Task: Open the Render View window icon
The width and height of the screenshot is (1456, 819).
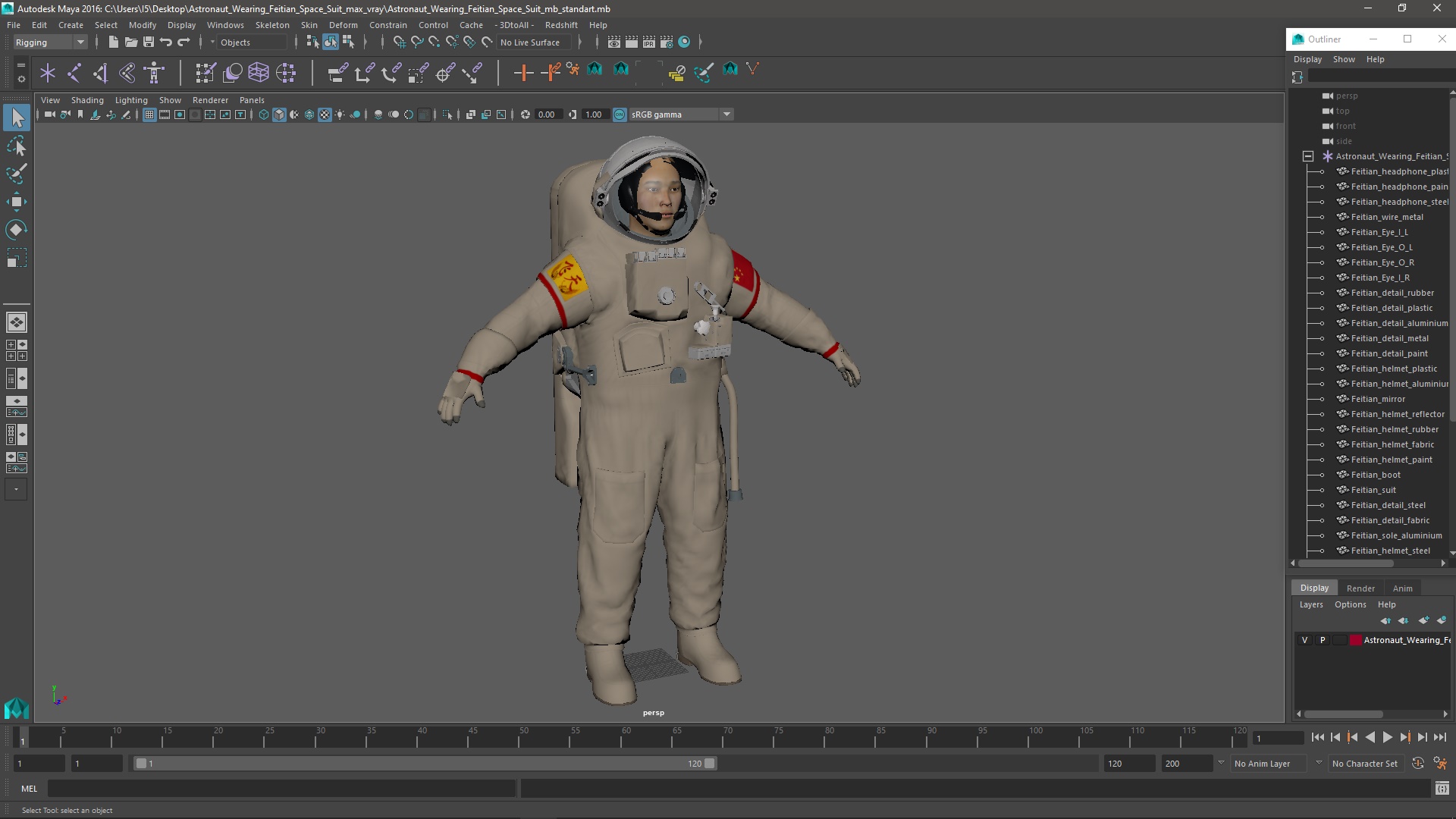Action: [x=613, y=42]
